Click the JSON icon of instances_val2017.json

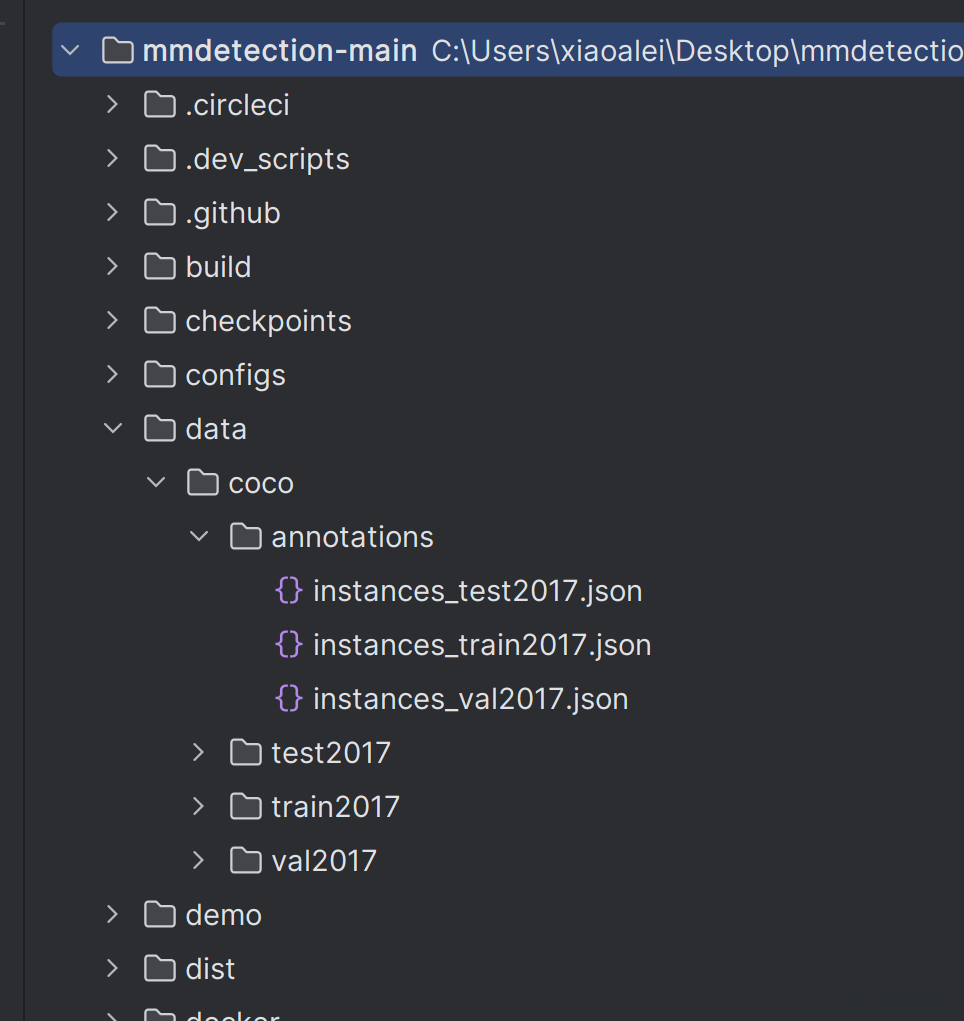click(288, 699)
